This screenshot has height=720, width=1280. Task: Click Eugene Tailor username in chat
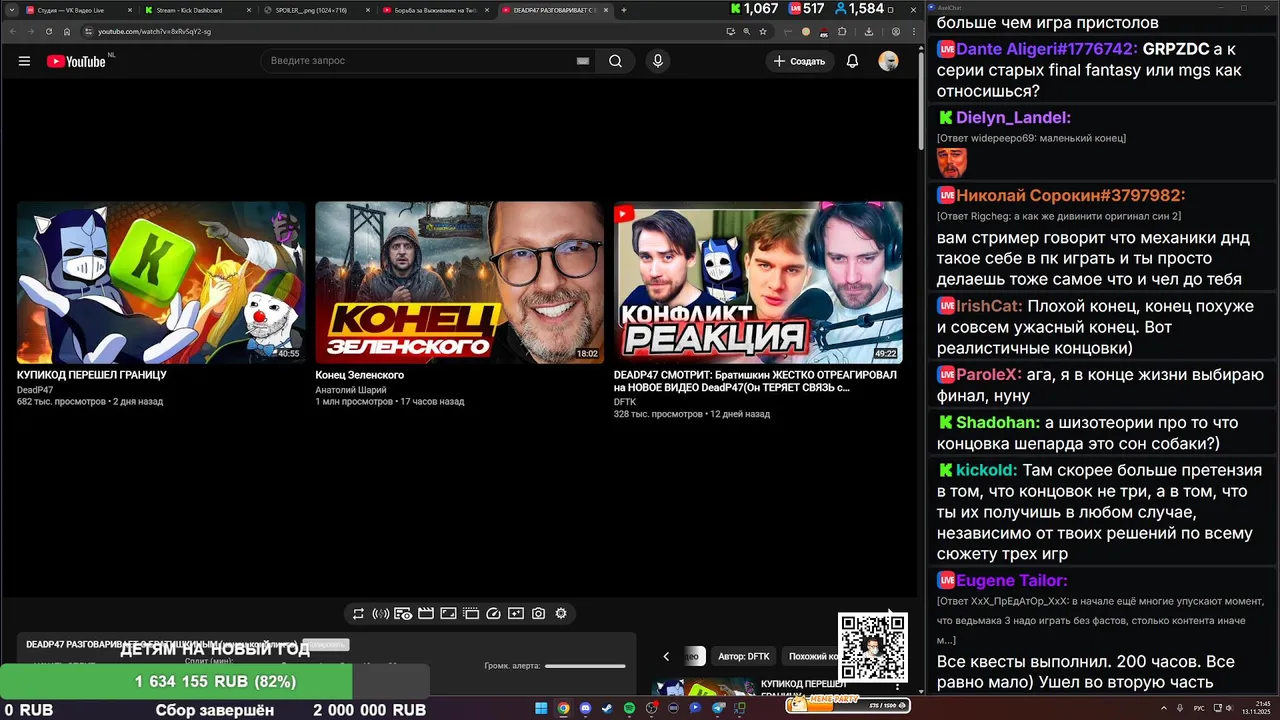click(x=1011, y=580)
